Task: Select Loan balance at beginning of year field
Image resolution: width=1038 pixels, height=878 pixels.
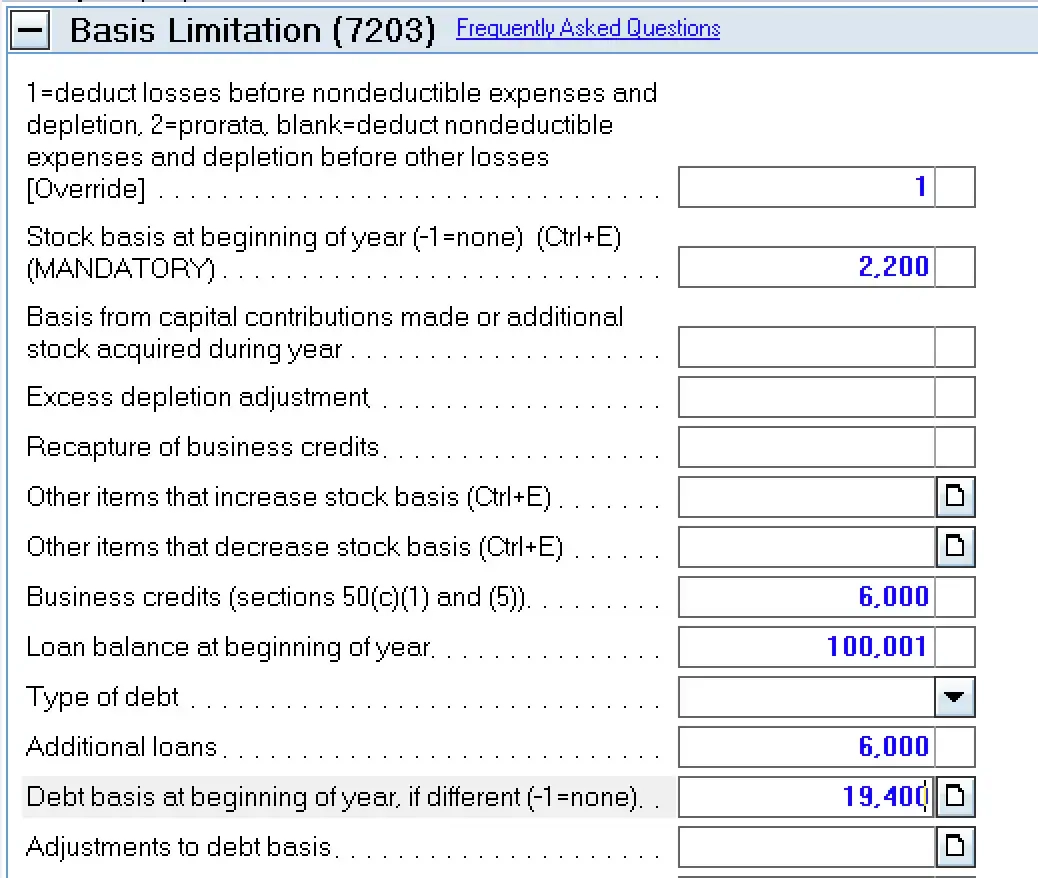Action: 806,647
